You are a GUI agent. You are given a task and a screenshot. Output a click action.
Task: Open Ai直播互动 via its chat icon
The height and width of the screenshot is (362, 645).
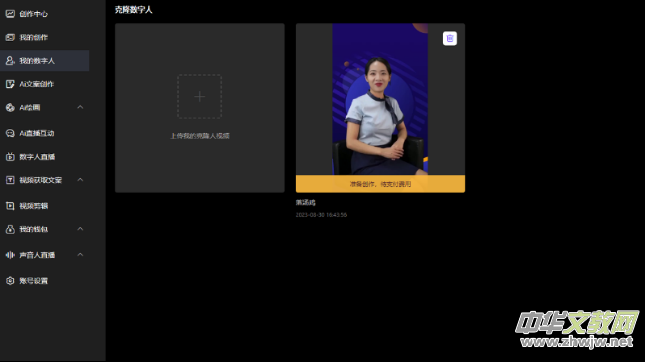10,133
